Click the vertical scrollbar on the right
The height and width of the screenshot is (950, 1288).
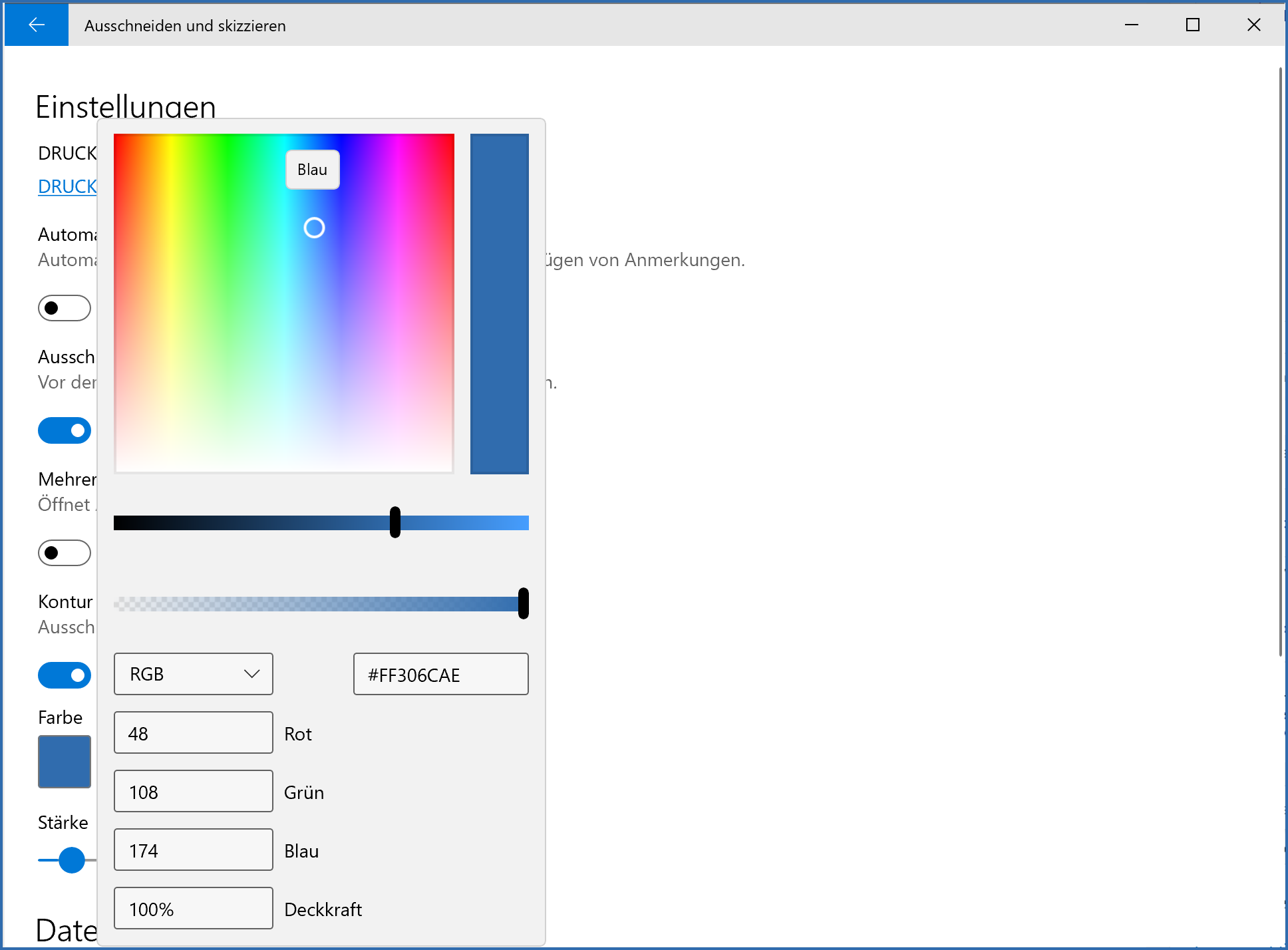(1281, 363)
